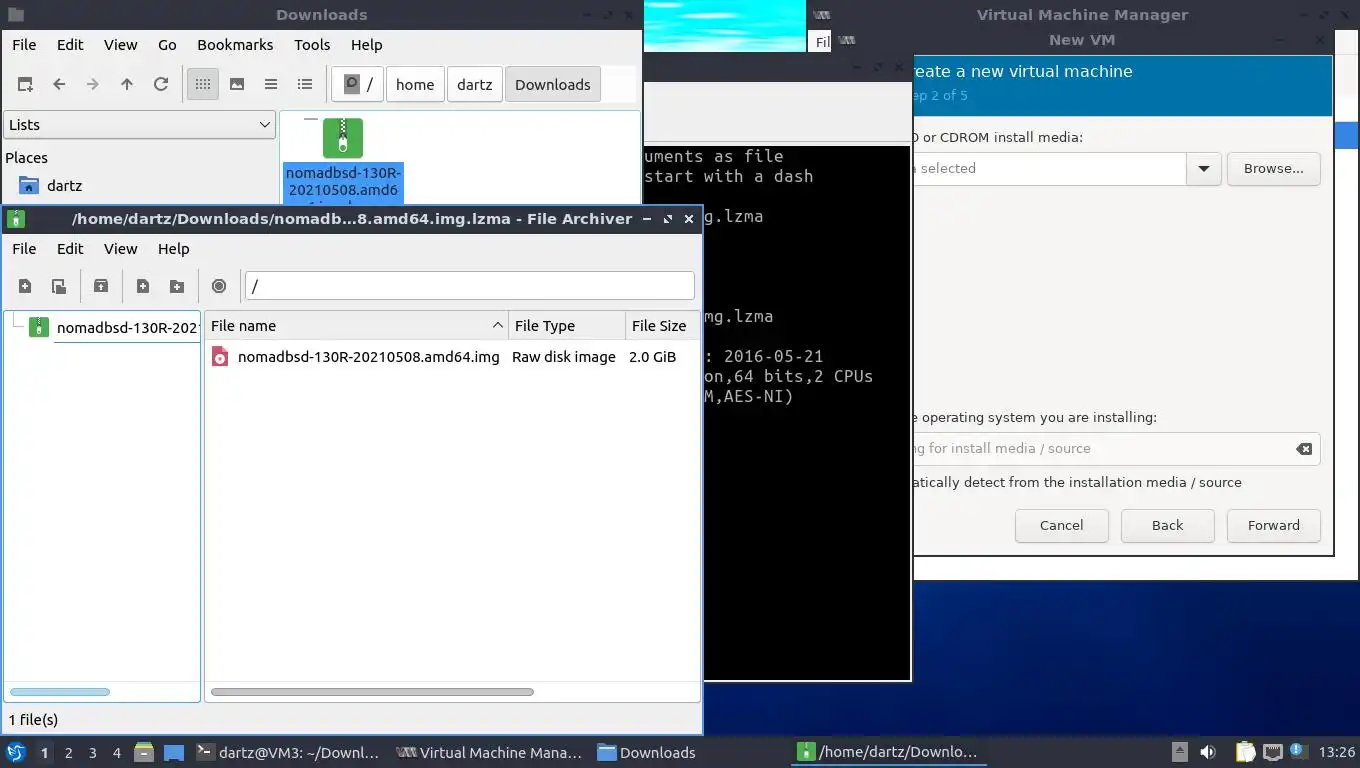
Task: Open Help menu in File Archiver
Action: tap(173, 249)
